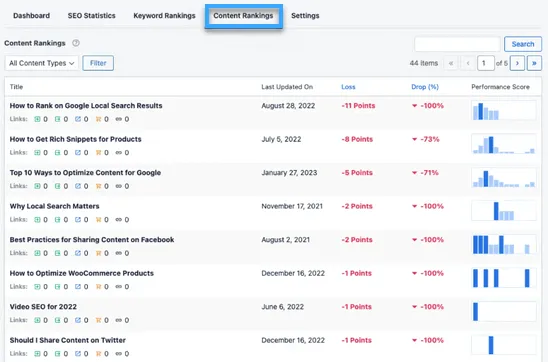
Task: Click orange affiliate icon in Optimize WooCommerce Products row
Action: coord(98,287)
